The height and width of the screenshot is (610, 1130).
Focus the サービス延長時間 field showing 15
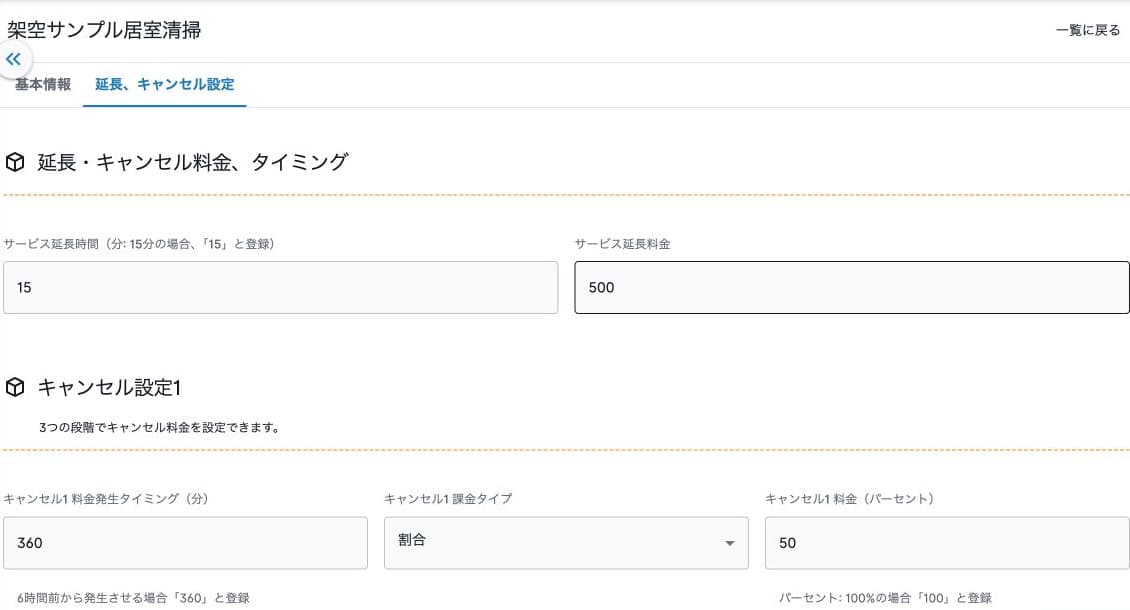pos(280,287)
